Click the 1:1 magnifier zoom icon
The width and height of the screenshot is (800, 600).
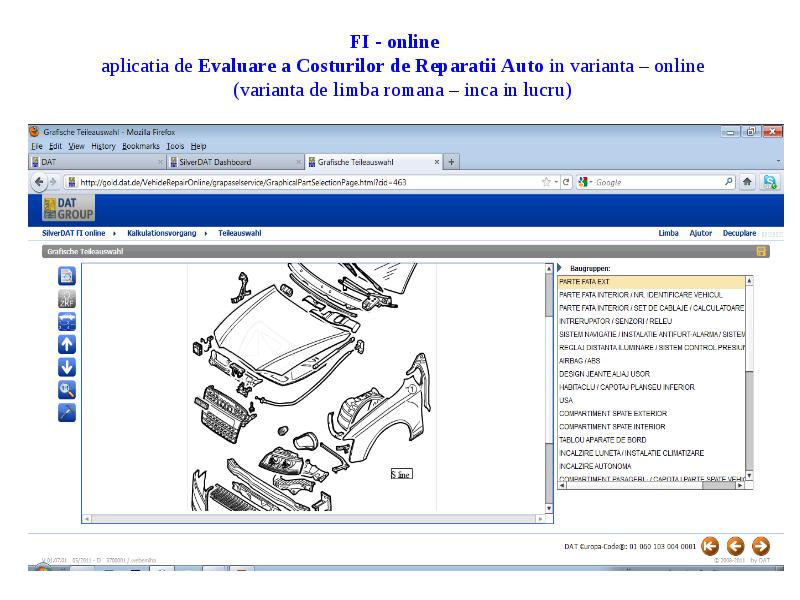point(67,390)
